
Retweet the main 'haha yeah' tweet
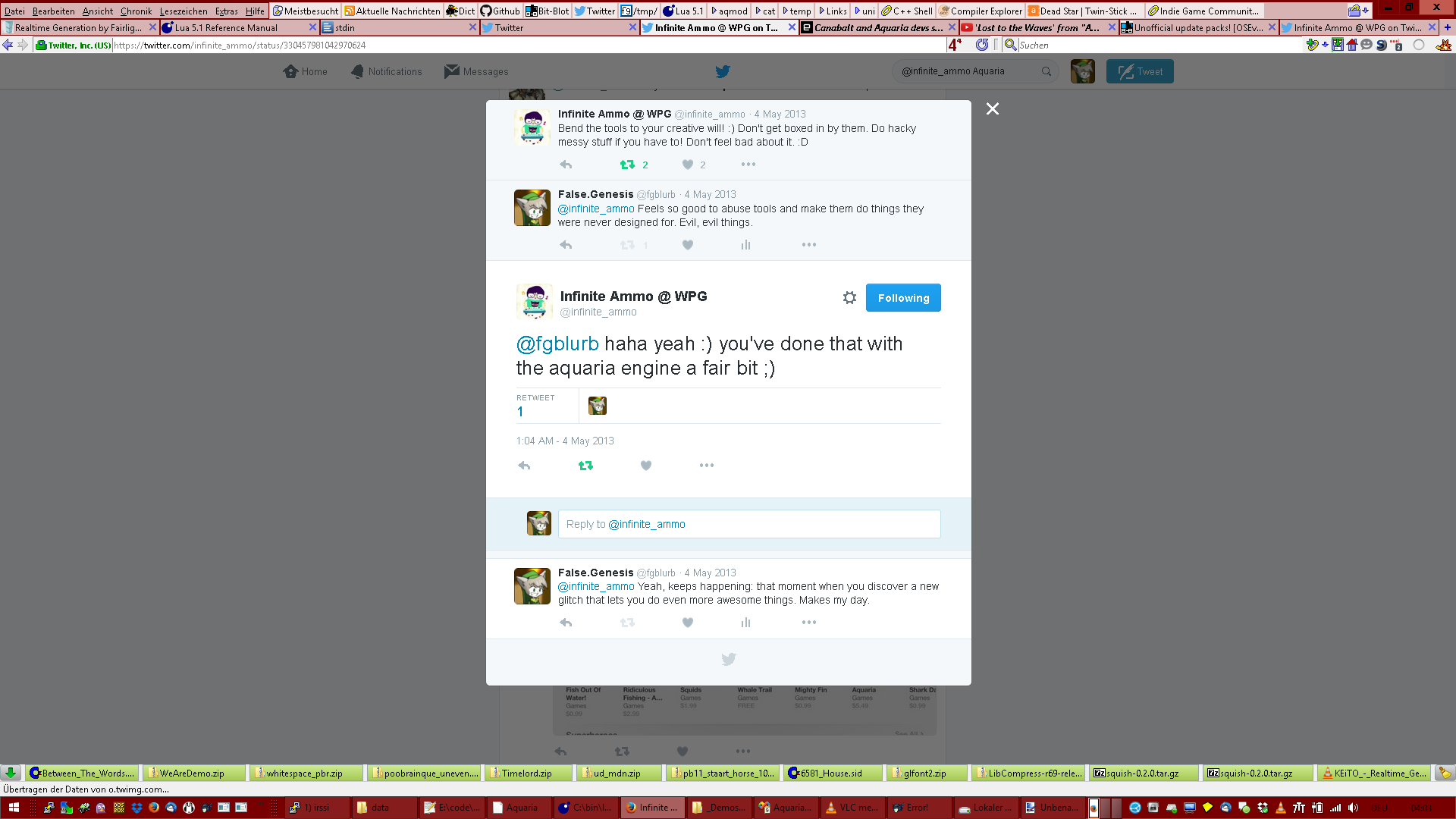(585, 466)
